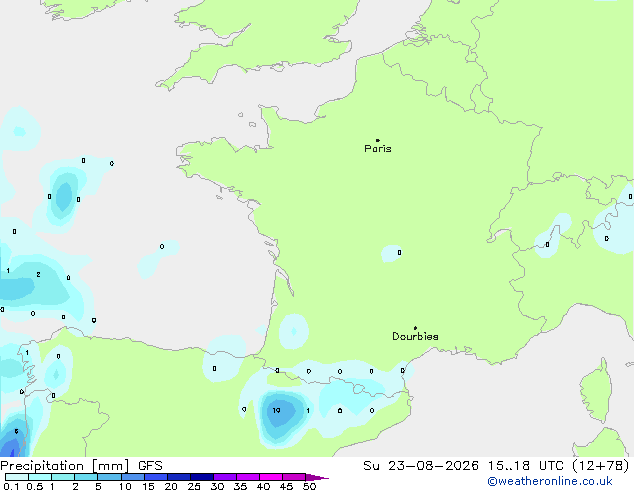Click the '15..18 UTC' time text
634x490 pixels.
coord(525,466)
